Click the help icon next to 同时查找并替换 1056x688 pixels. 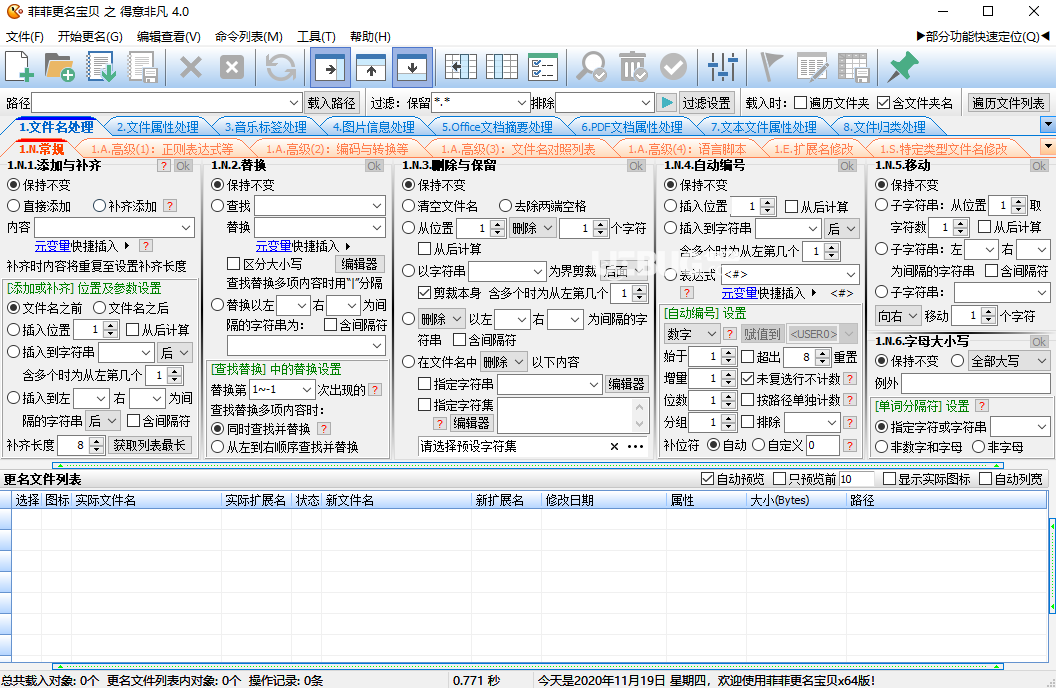(x=324, y=428)
